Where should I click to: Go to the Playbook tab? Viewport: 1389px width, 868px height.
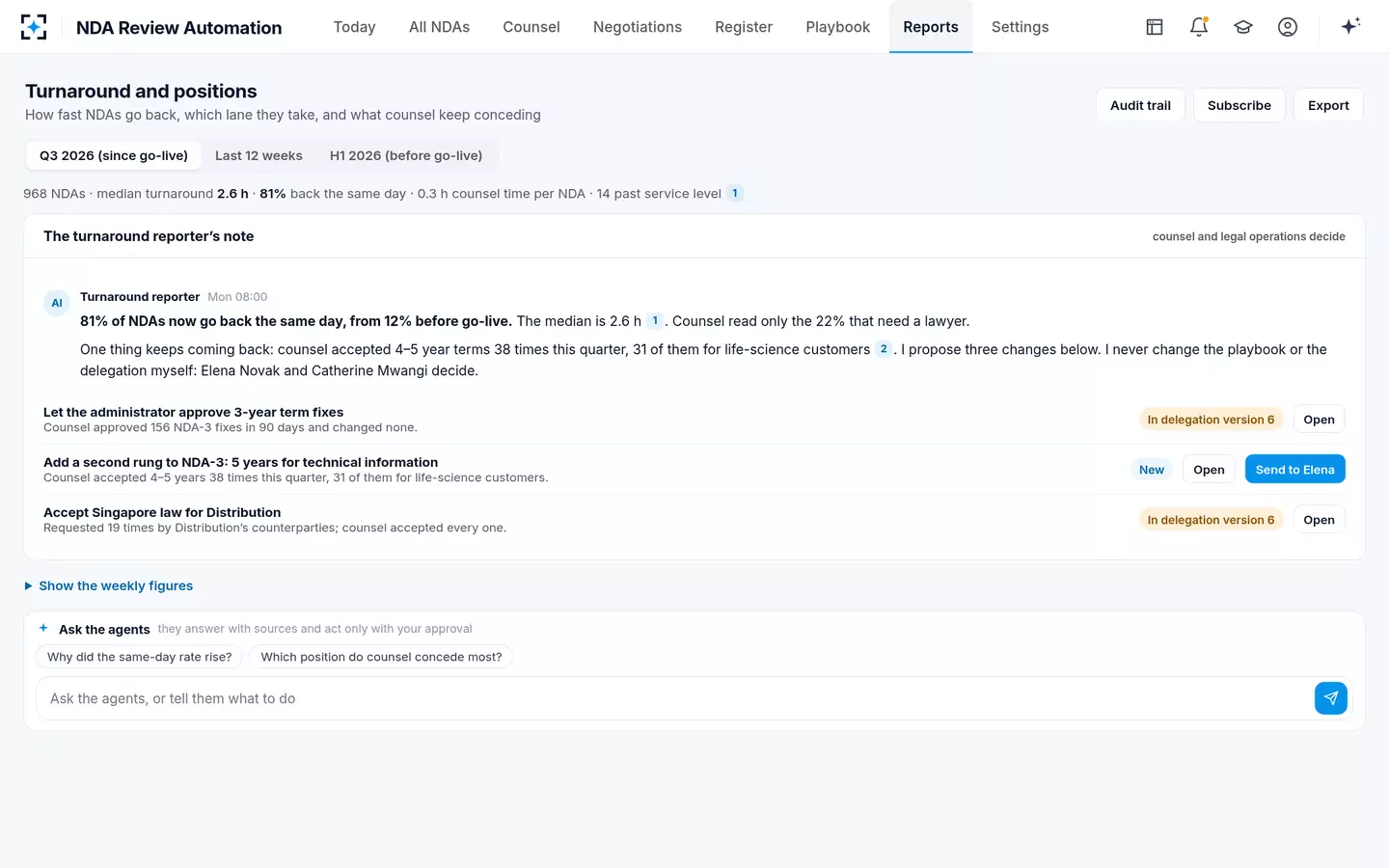(x=837, y=27)
